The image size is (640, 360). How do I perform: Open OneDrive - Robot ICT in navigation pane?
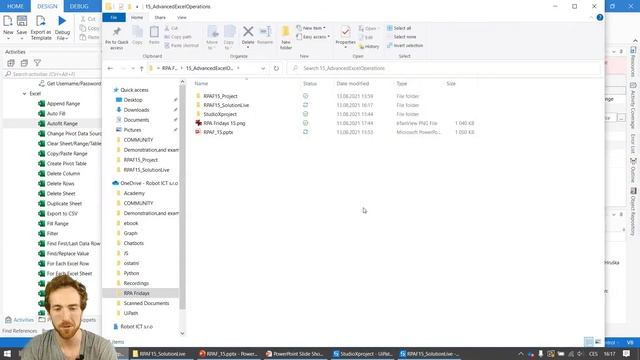[x=149, y=183]
